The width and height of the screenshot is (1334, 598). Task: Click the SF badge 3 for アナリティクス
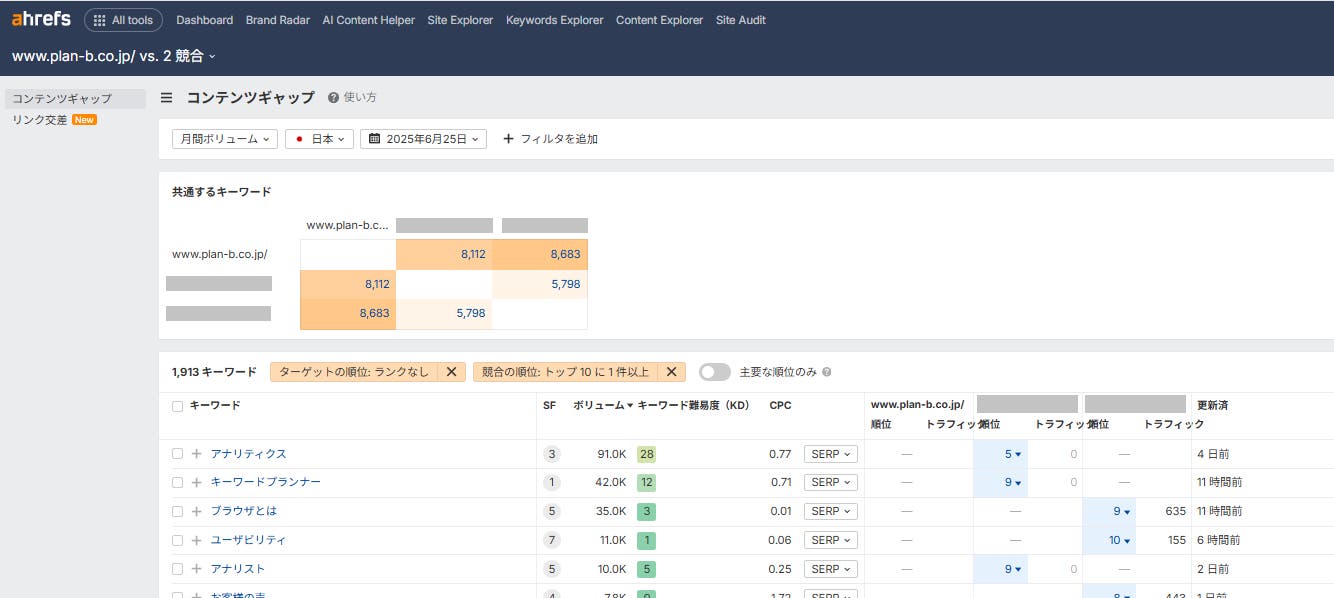pyautogui.click(x=550, y=454)
